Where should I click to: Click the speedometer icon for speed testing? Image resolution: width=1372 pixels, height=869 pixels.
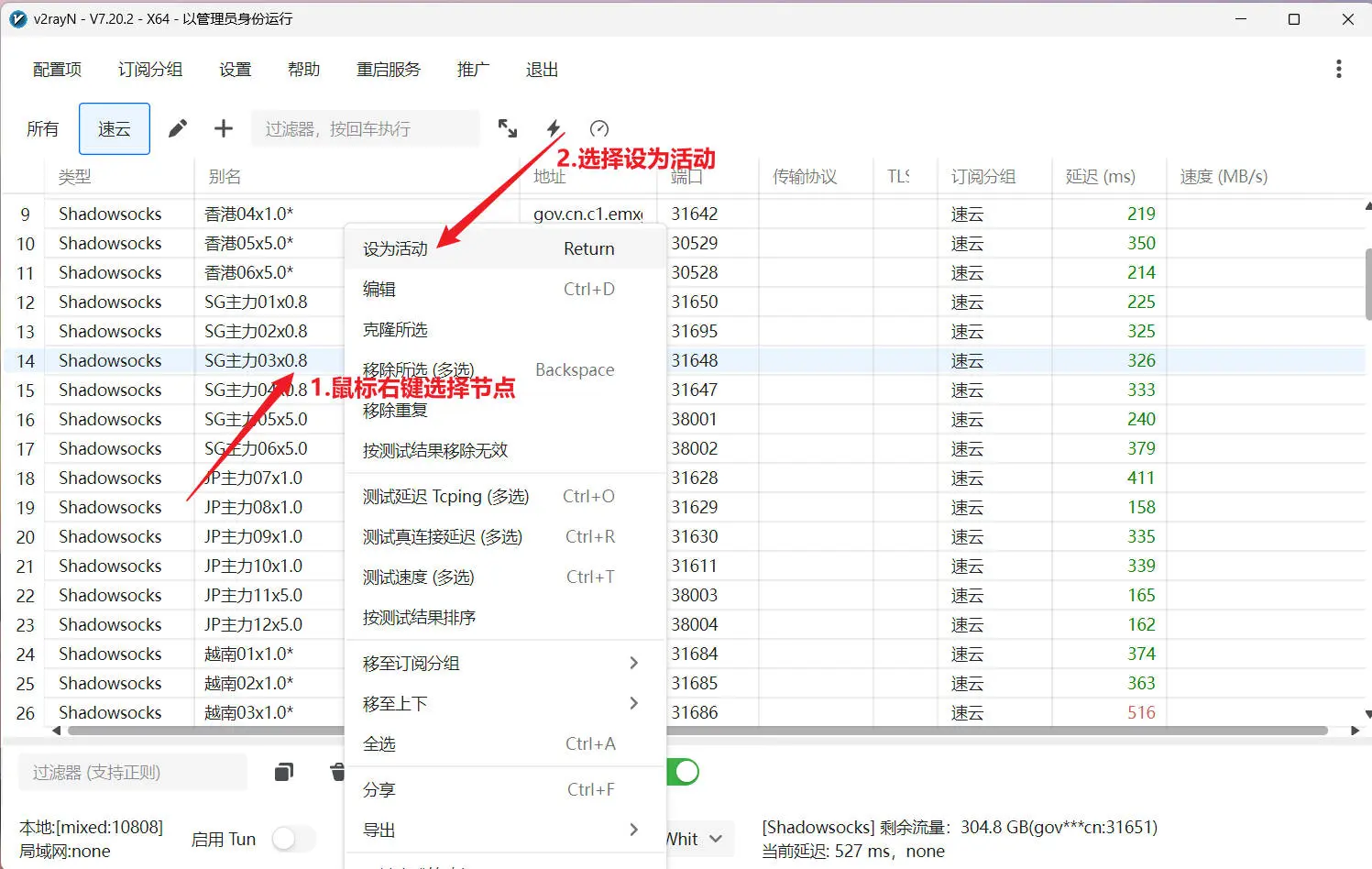pyautogui.click(x=599, y=128)
